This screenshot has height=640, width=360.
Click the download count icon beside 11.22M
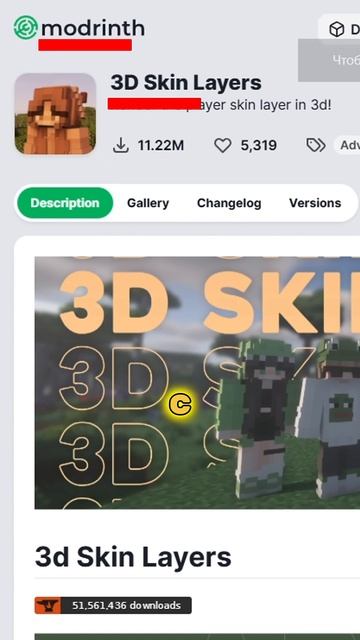(121, 145)
